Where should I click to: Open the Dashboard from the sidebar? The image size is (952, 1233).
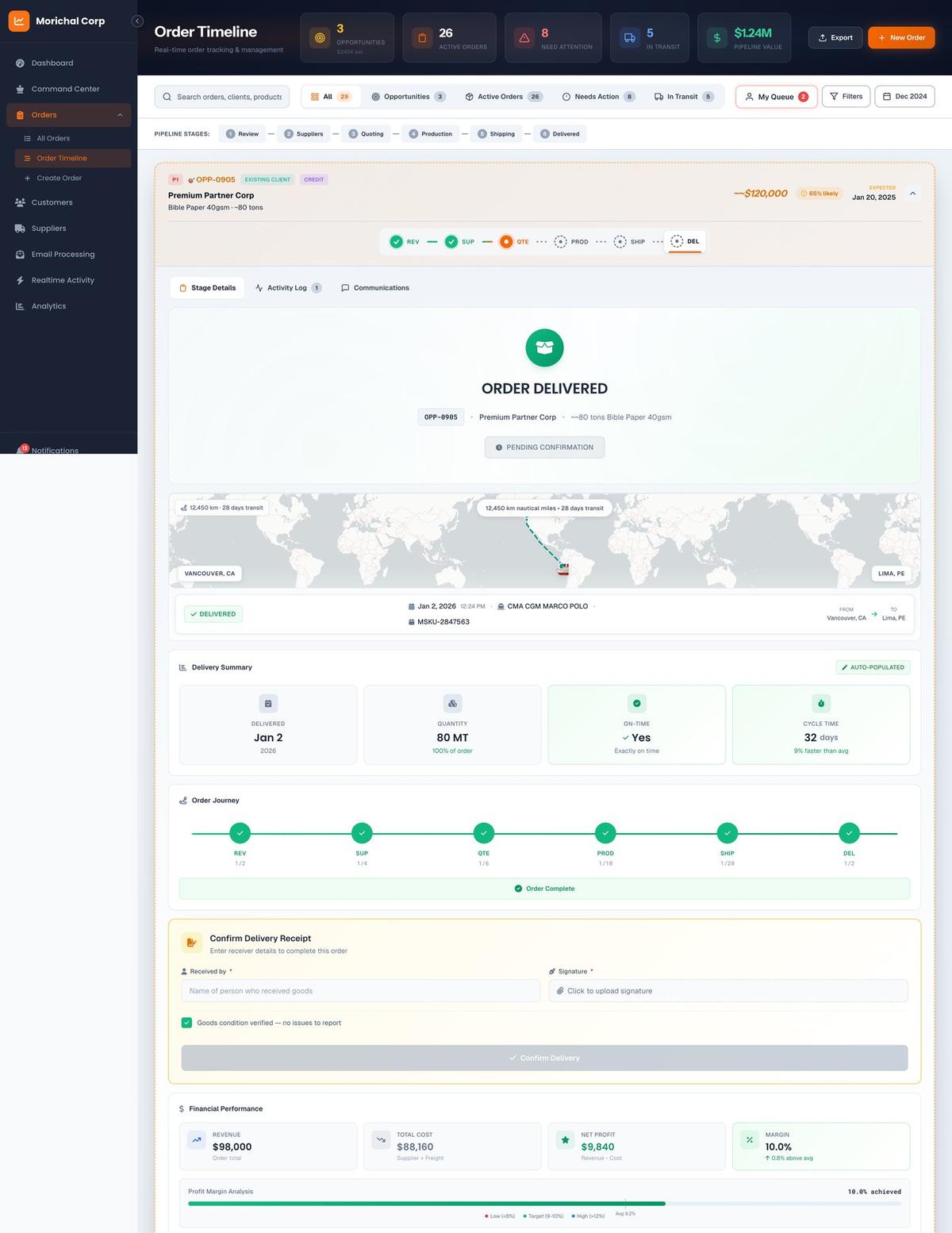point(19,63)
